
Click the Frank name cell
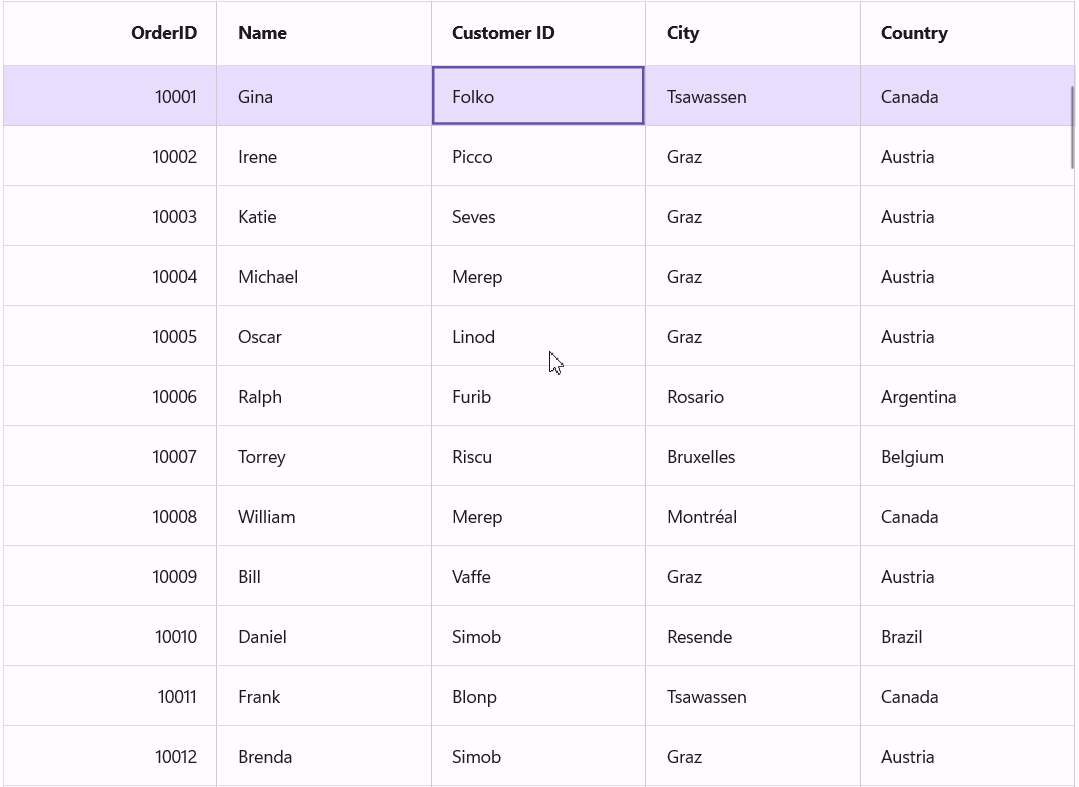259,697
